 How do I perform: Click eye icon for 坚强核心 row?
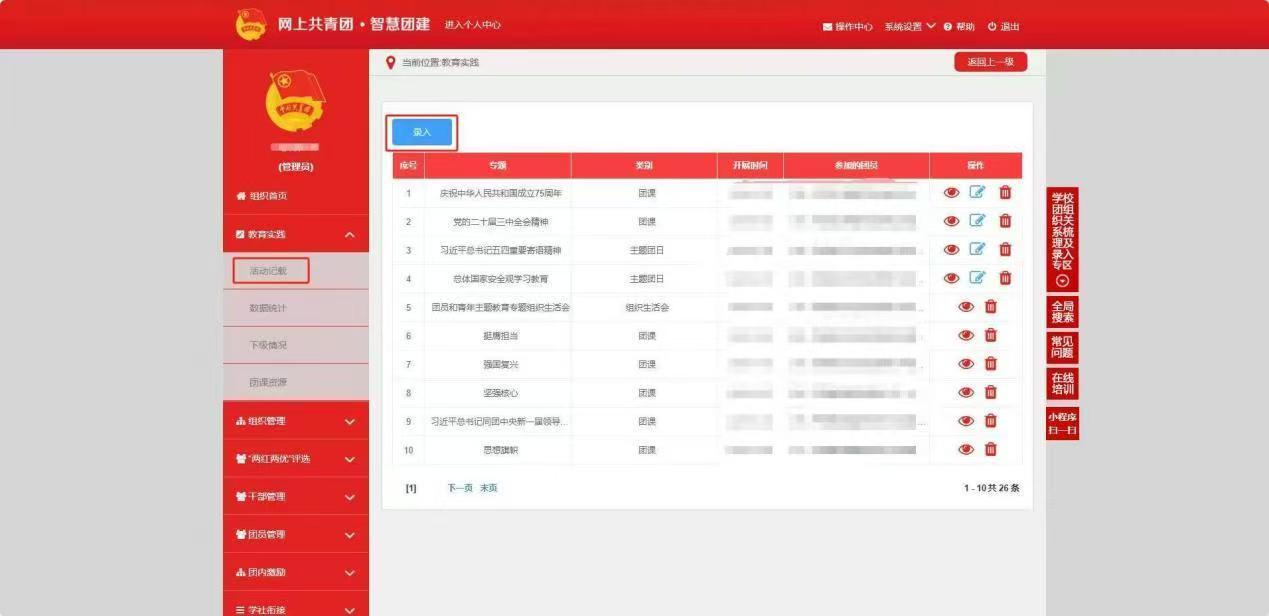pyautogui.click(x=966, y=393)
